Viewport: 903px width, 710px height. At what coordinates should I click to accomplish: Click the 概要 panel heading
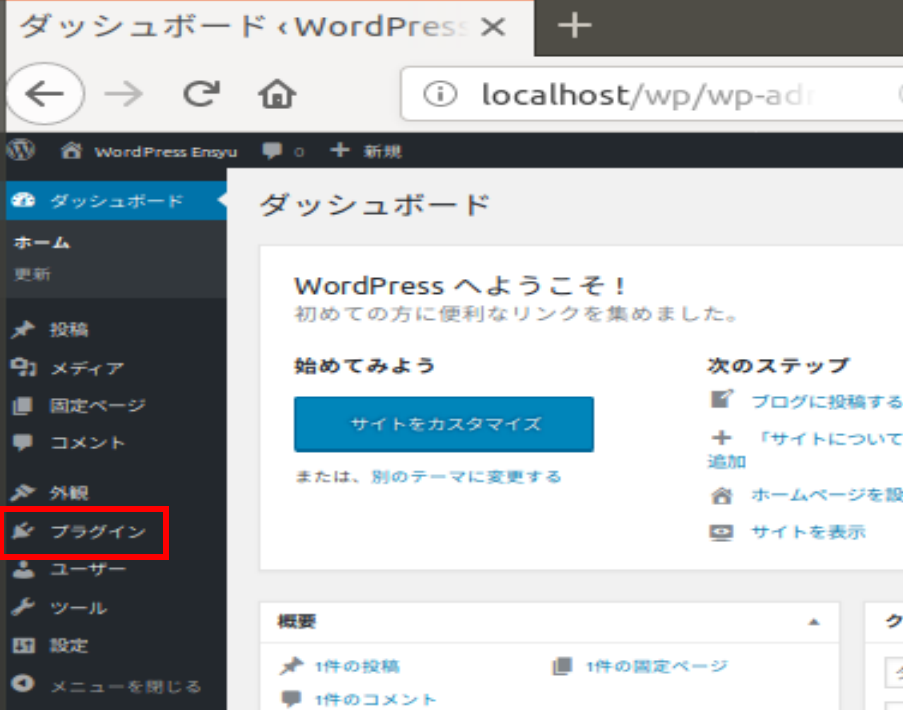pos(297,621)
